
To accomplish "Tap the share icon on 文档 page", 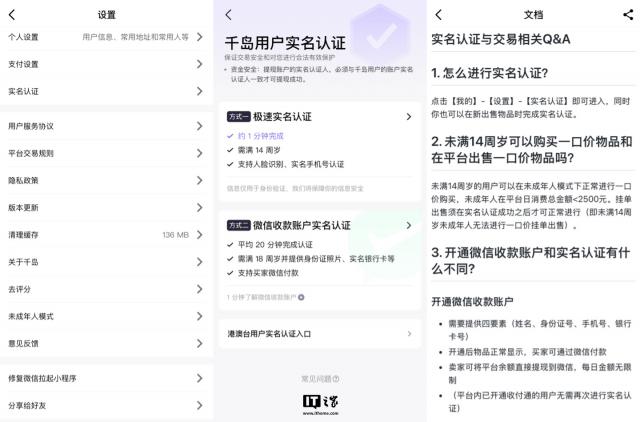I will tap(626, 15).
